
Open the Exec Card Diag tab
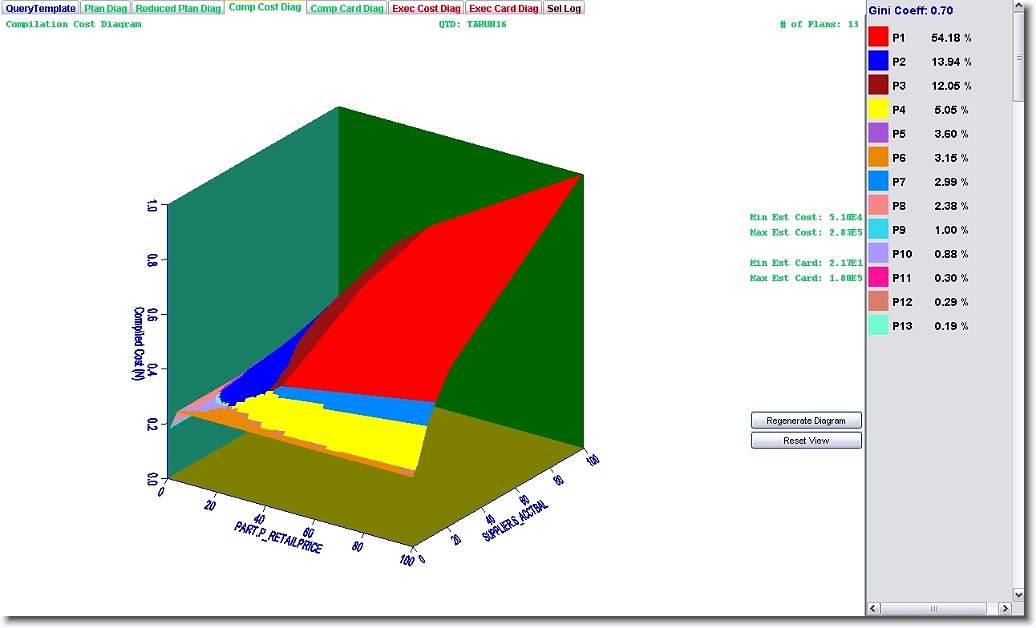503,8
